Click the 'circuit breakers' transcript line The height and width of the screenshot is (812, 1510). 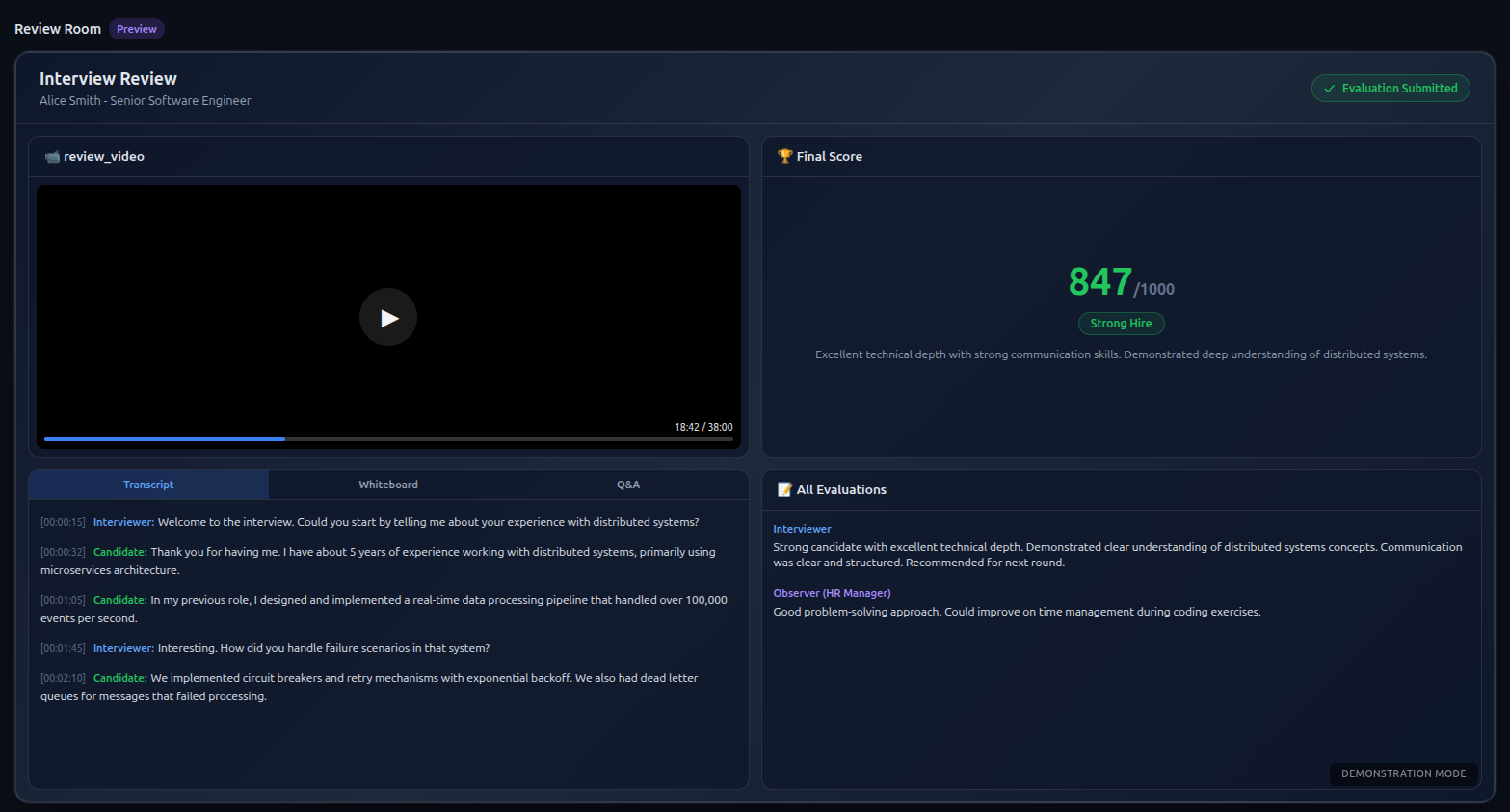[x=370, y=687]
